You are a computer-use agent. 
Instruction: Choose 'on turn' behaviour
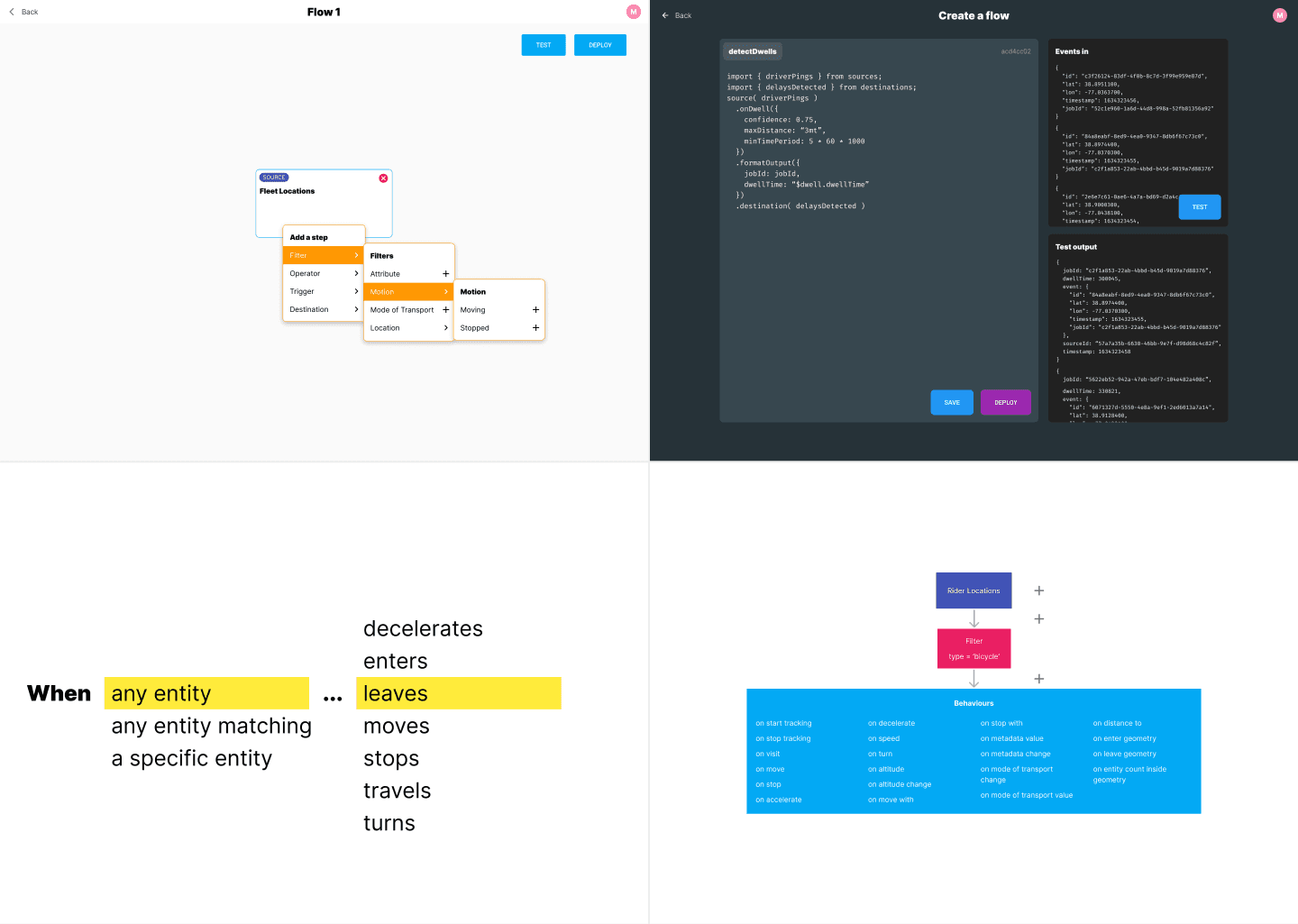click(x=880, y=754)
